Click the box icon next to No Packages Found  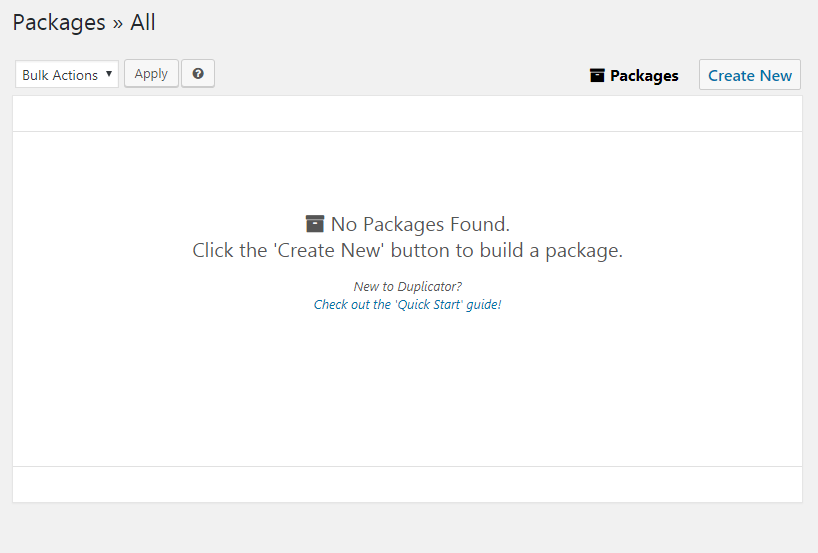[315, 224]
